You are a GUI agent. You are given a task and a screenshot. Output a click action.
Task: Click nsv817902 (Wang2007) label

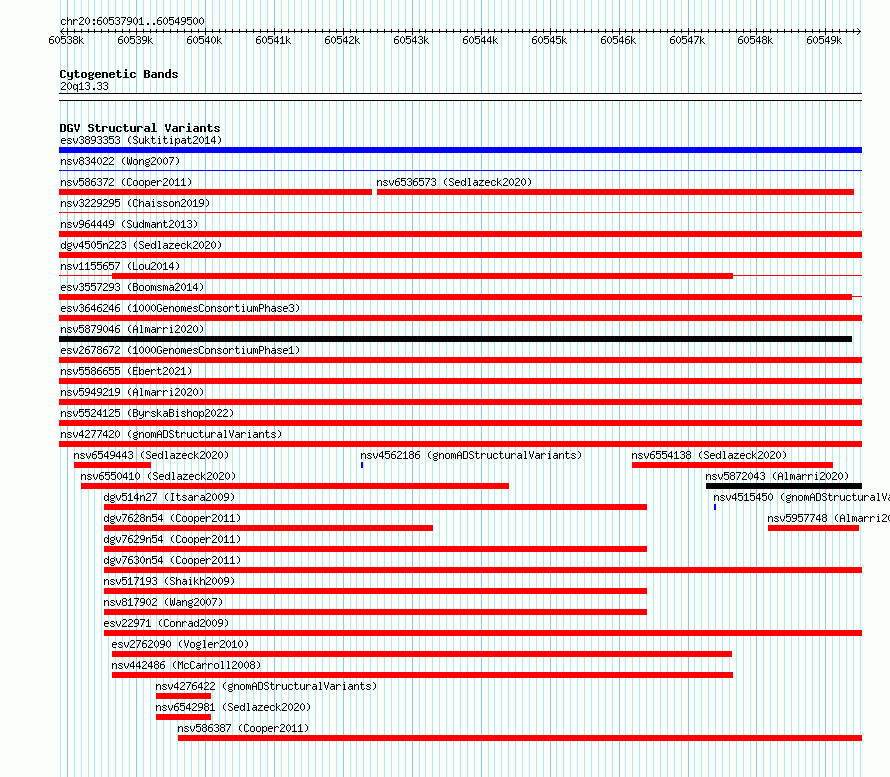click(163, 602)
